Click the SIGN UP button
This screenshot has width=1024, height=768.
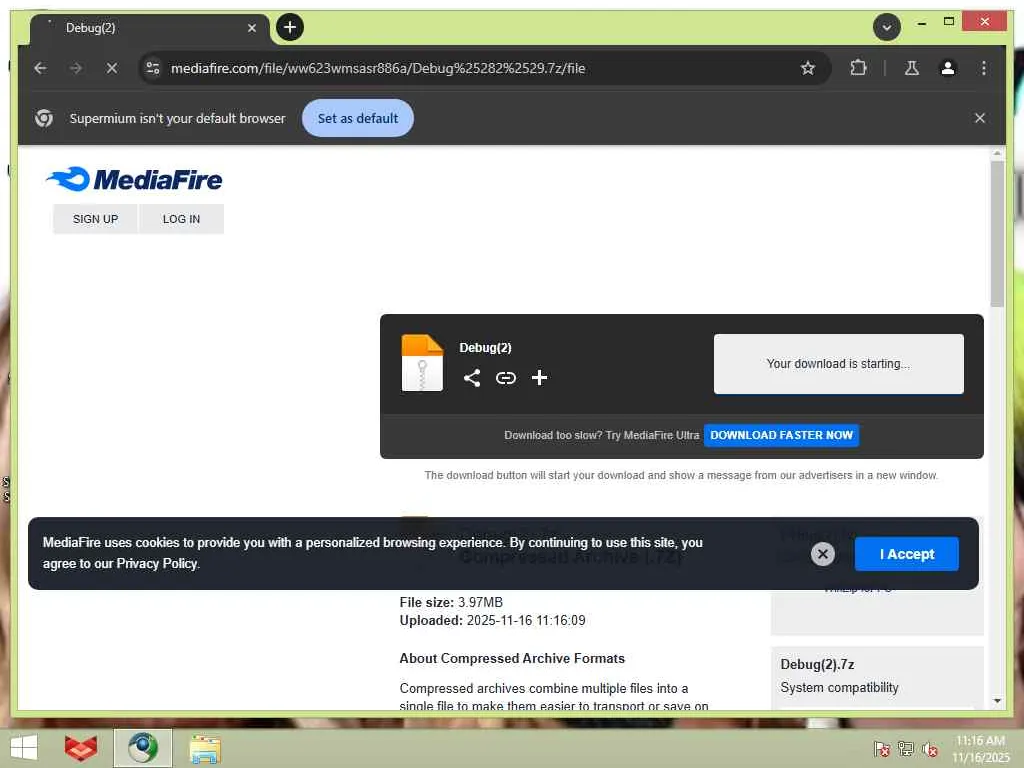(x=95, y=219)
